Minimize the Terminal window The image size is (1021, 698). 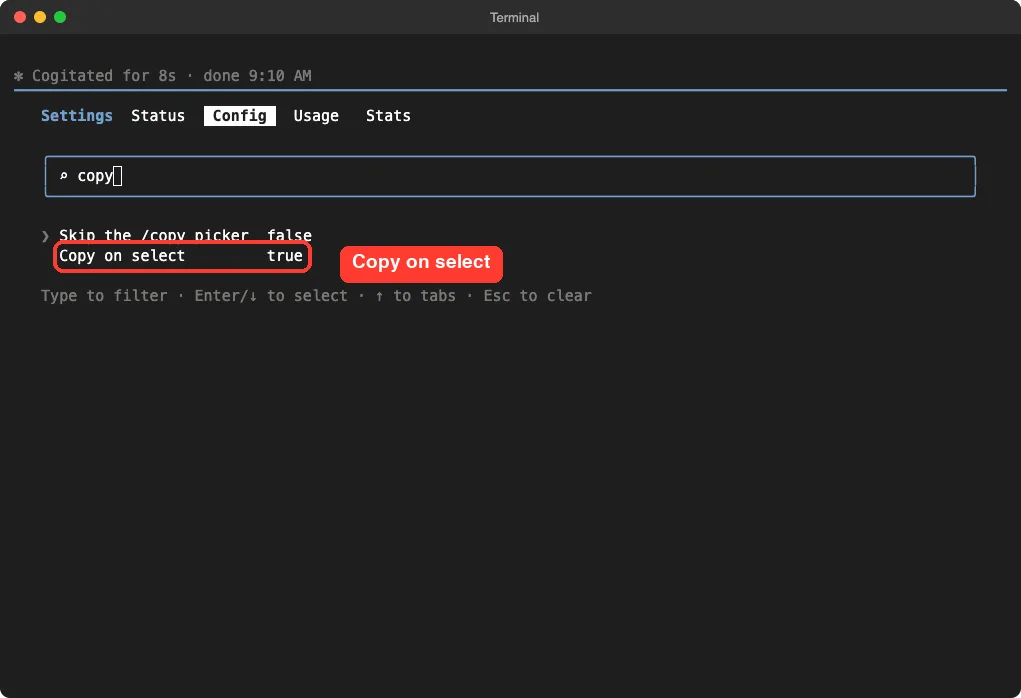[x=40, y=17]
